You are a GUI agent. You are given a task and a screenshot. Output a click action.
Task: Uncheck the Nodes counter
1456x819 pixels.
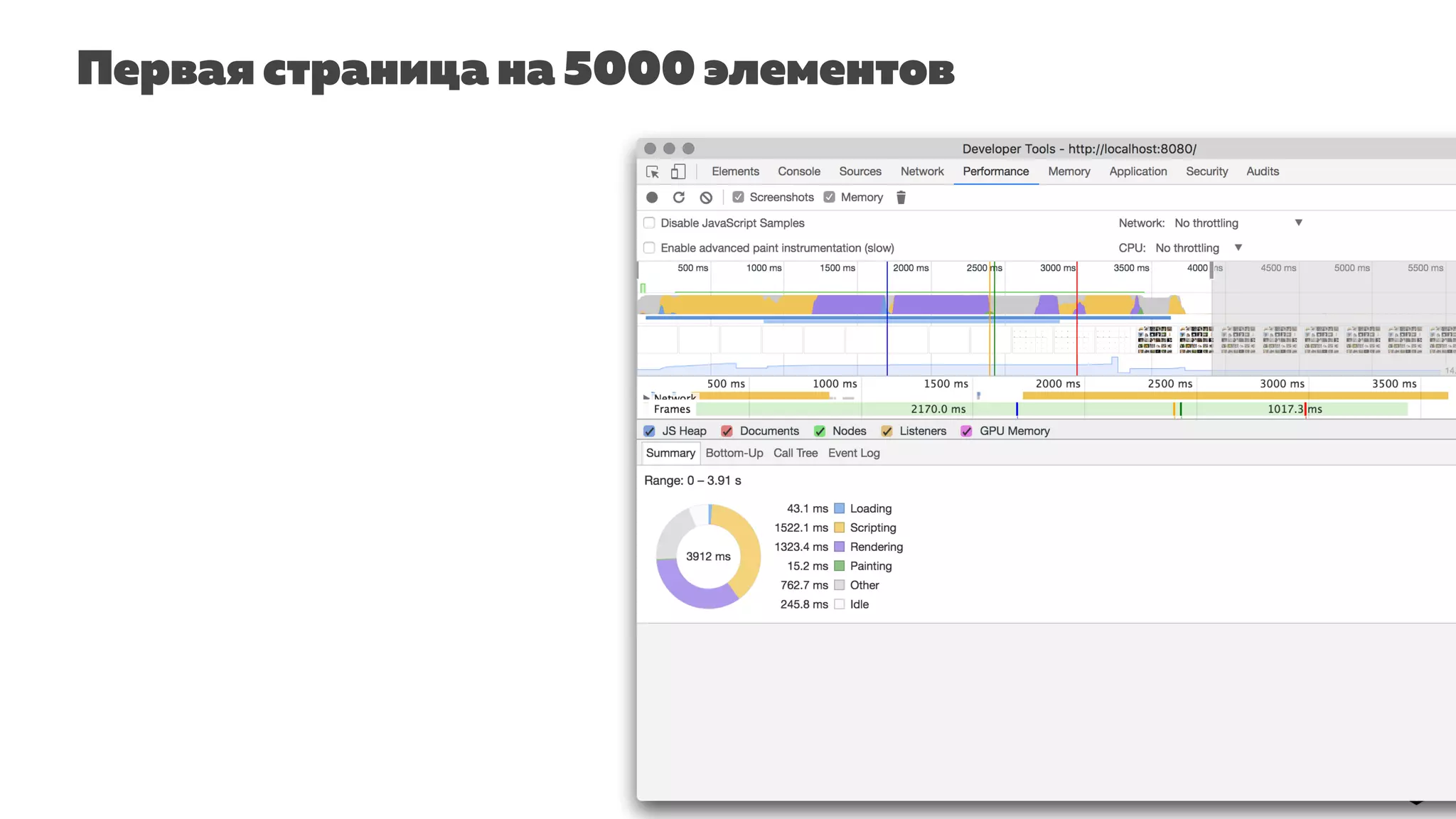pos(820,431)
